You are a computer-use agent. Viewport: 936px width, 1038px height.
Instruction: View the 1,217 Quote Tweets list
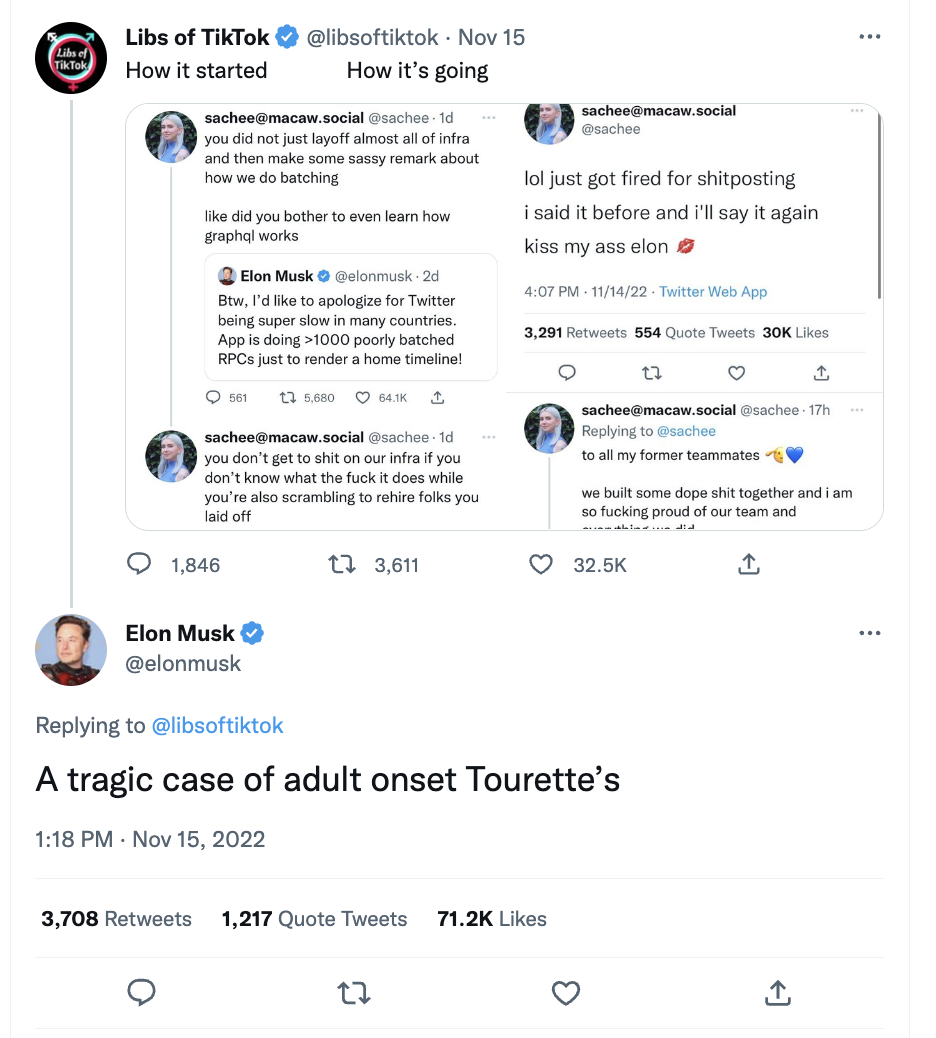pyautogui.click(x=314, y=919)
